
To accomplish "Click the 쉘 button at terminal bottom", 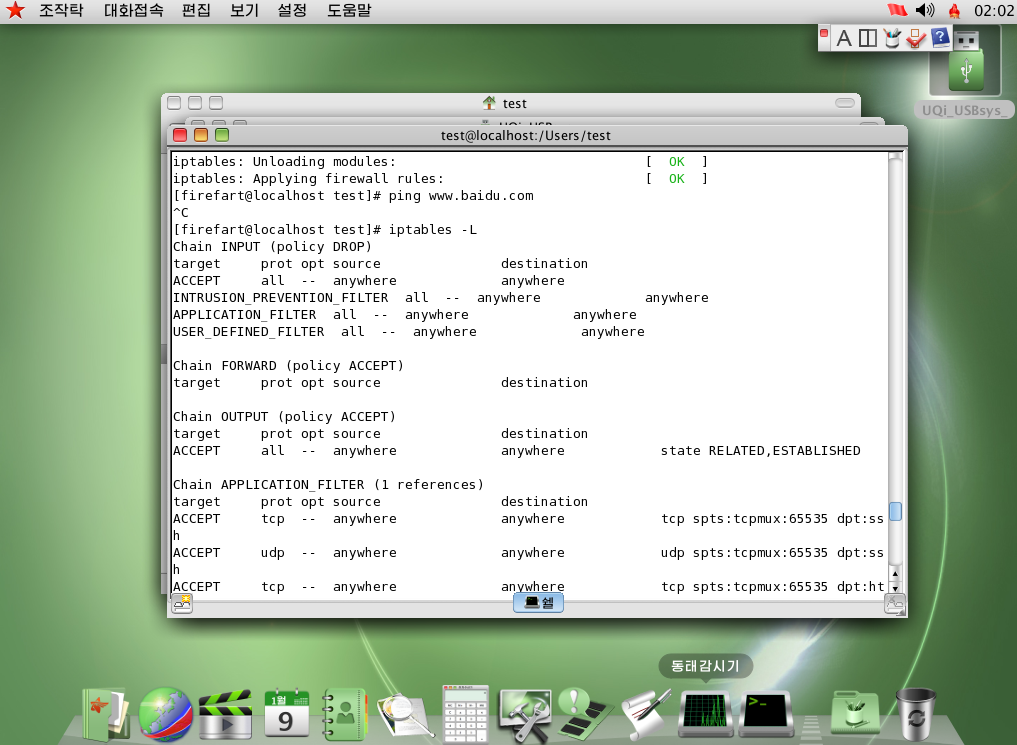I will tap(539, 602).
